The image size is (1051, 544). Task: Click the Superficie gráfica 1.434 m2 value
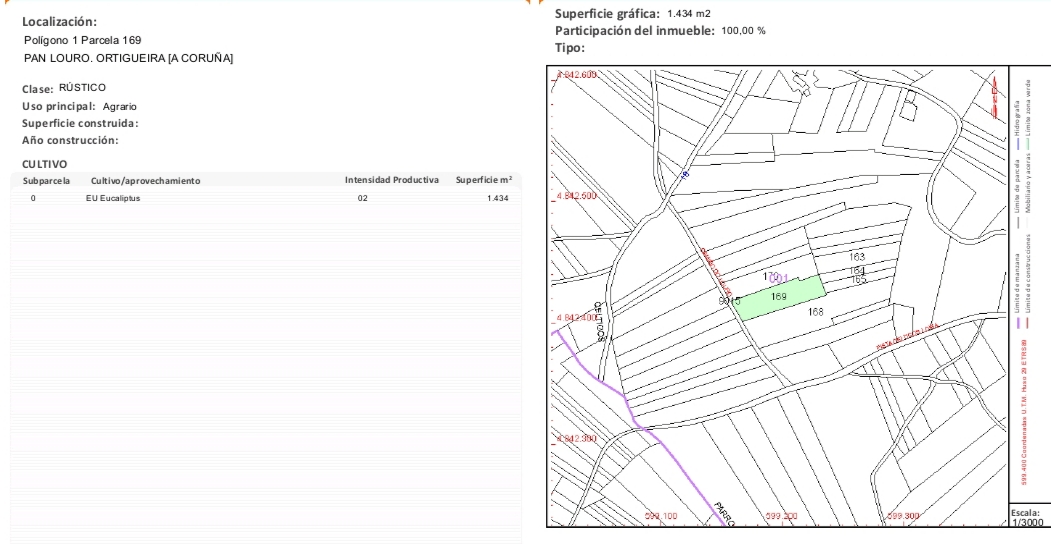pyautogui.click(x=688, y=14)
